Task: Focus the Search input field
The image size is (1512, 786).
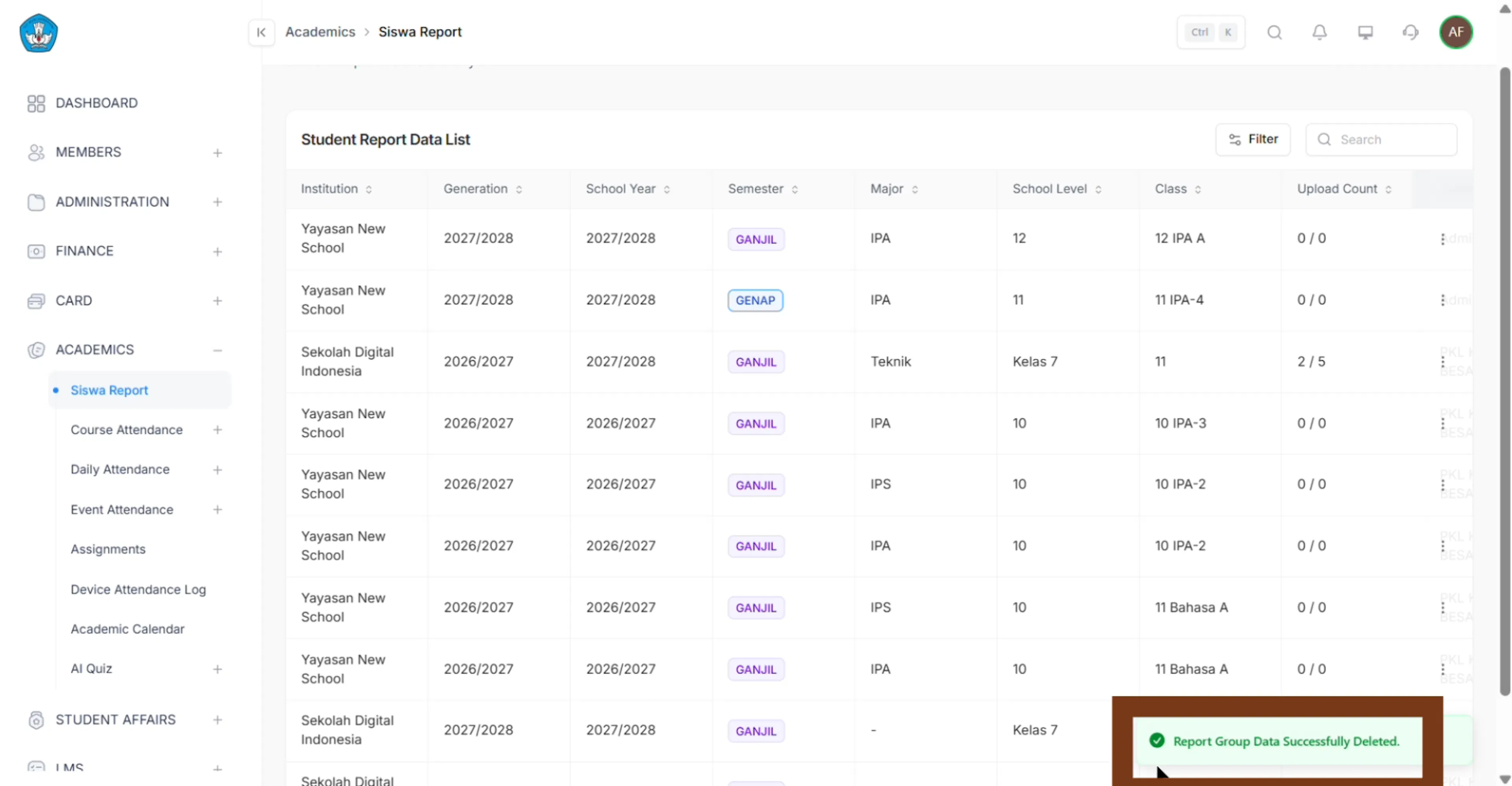Action: (1381, 140)
